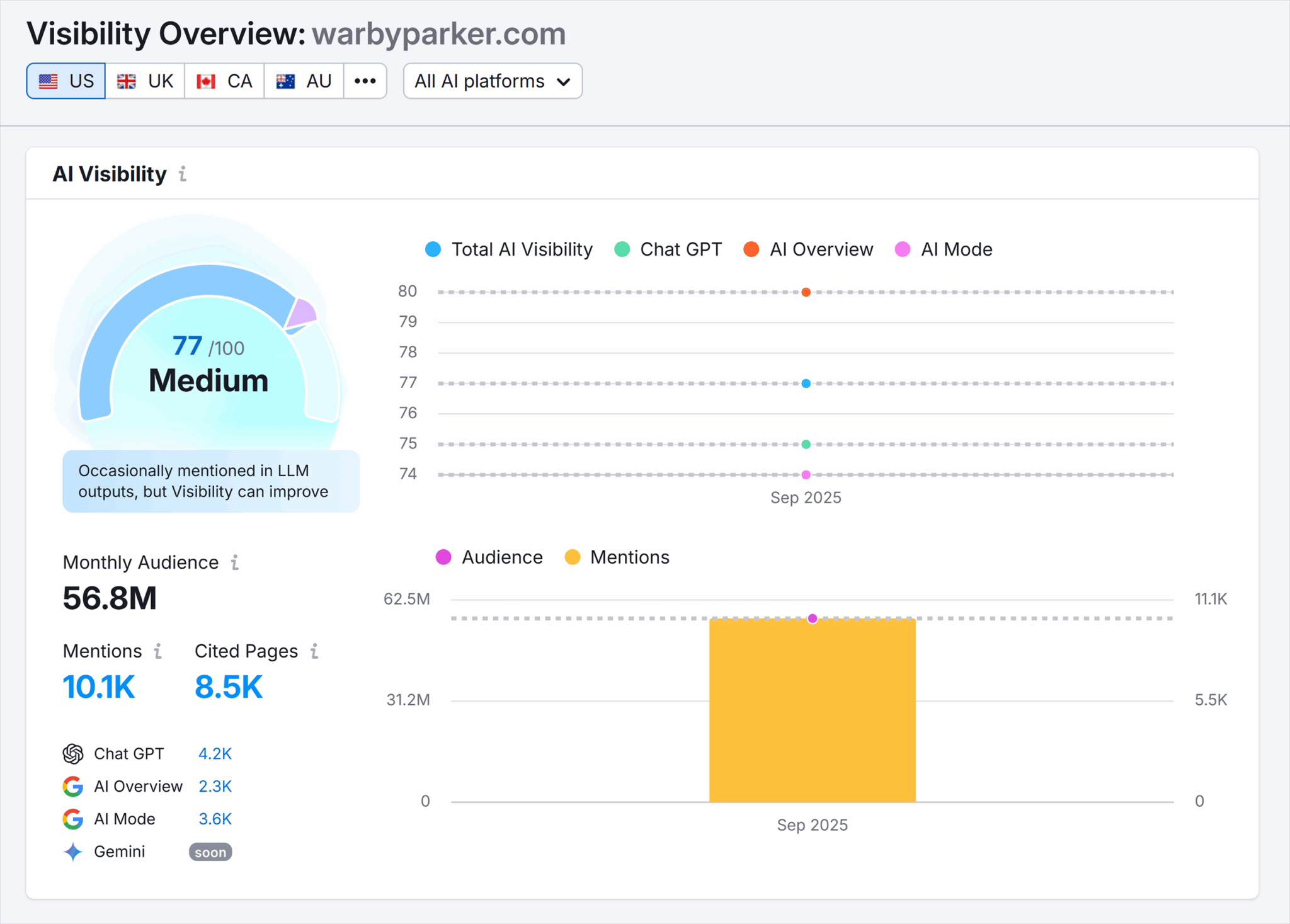This screenshot has width=1290, height=924.
Task: Switch to the AU country tab
Action: coord(304,81)
